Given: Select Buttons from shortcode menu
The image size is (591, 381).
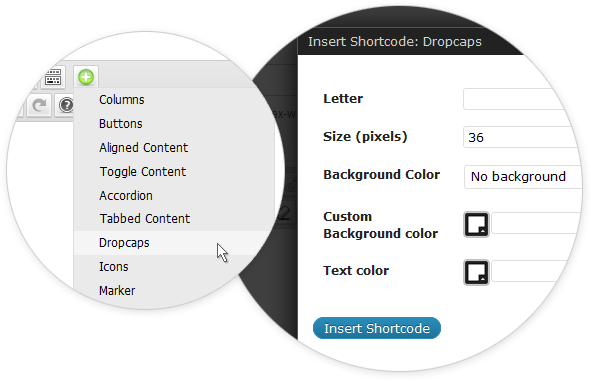Looking at the screenshot, I should pos(121,124).
